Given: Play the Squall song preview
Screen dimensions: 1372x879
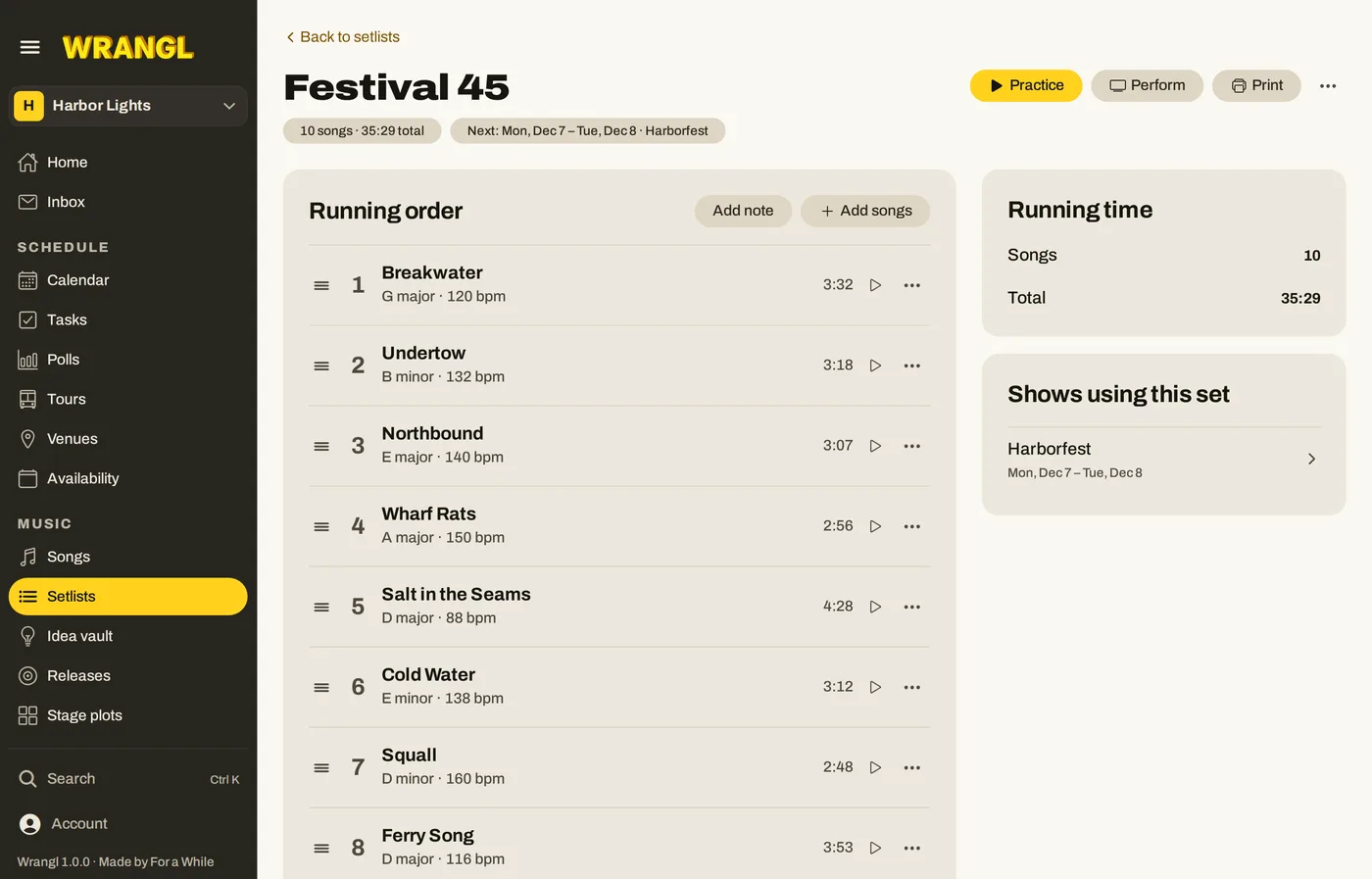Looking at the screenshot, I should point(876,767).
